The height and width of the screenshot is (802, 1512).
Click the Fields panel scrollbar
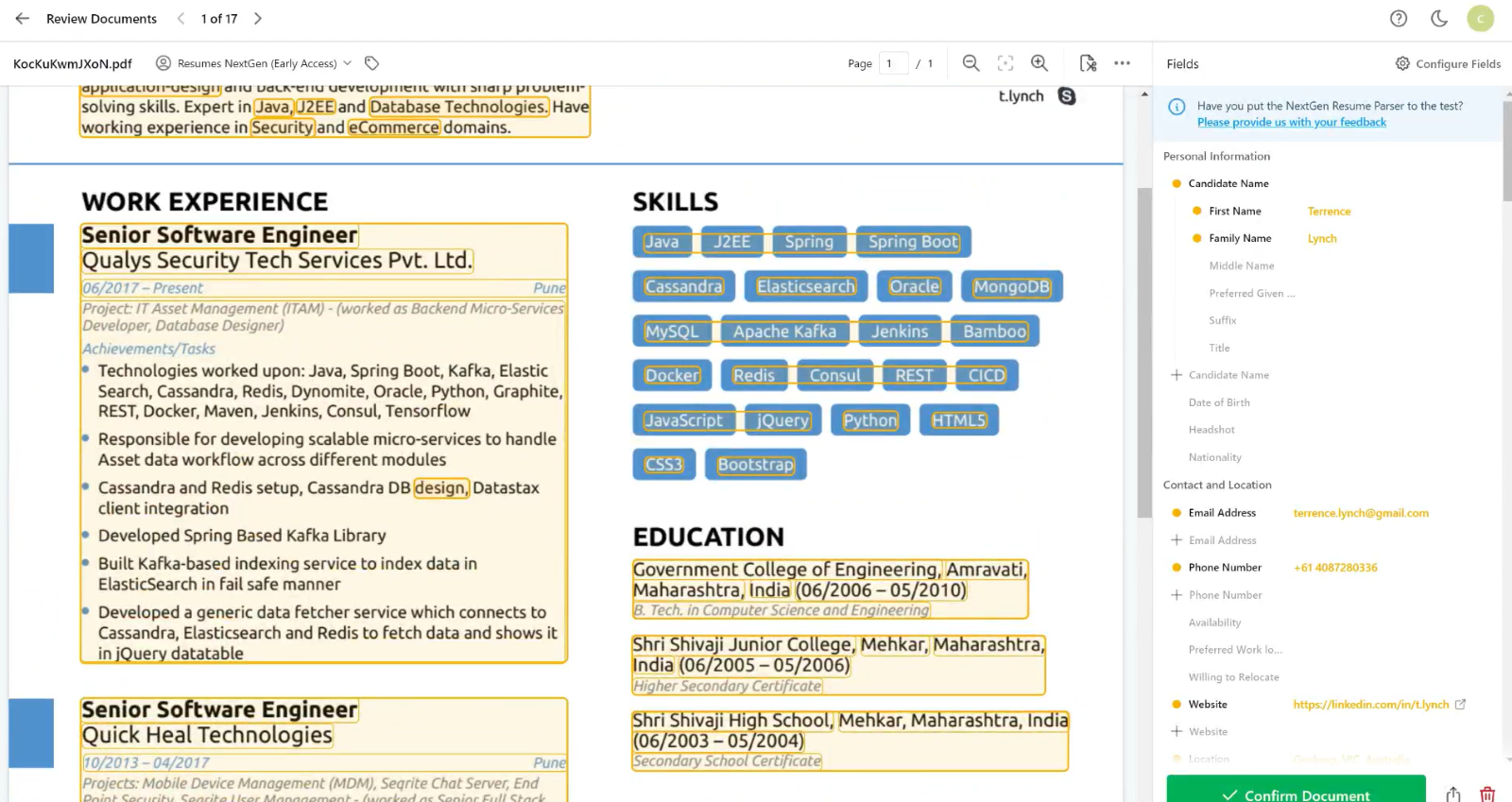pyautogui.click(x=1507, y=151)
